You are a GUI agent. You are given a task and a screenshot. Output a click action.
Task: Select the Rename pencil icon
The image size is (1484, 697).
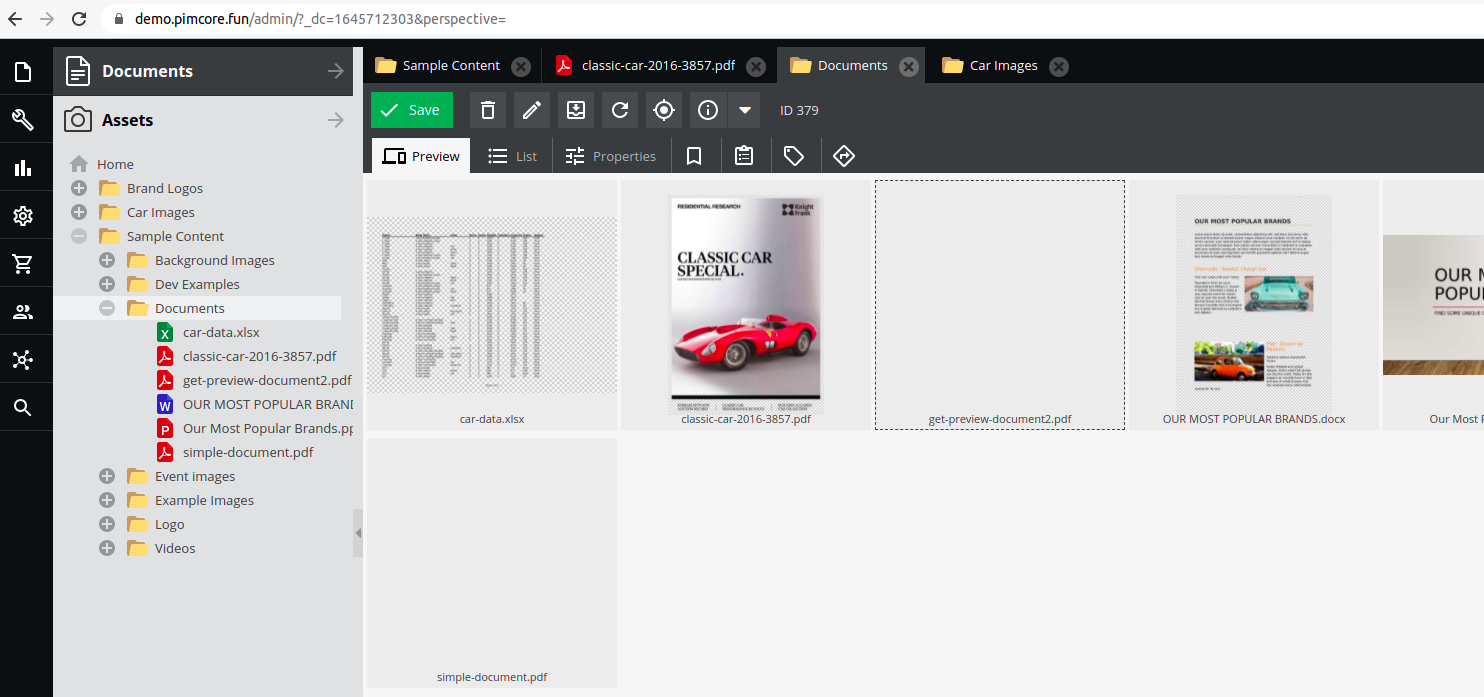531,110
